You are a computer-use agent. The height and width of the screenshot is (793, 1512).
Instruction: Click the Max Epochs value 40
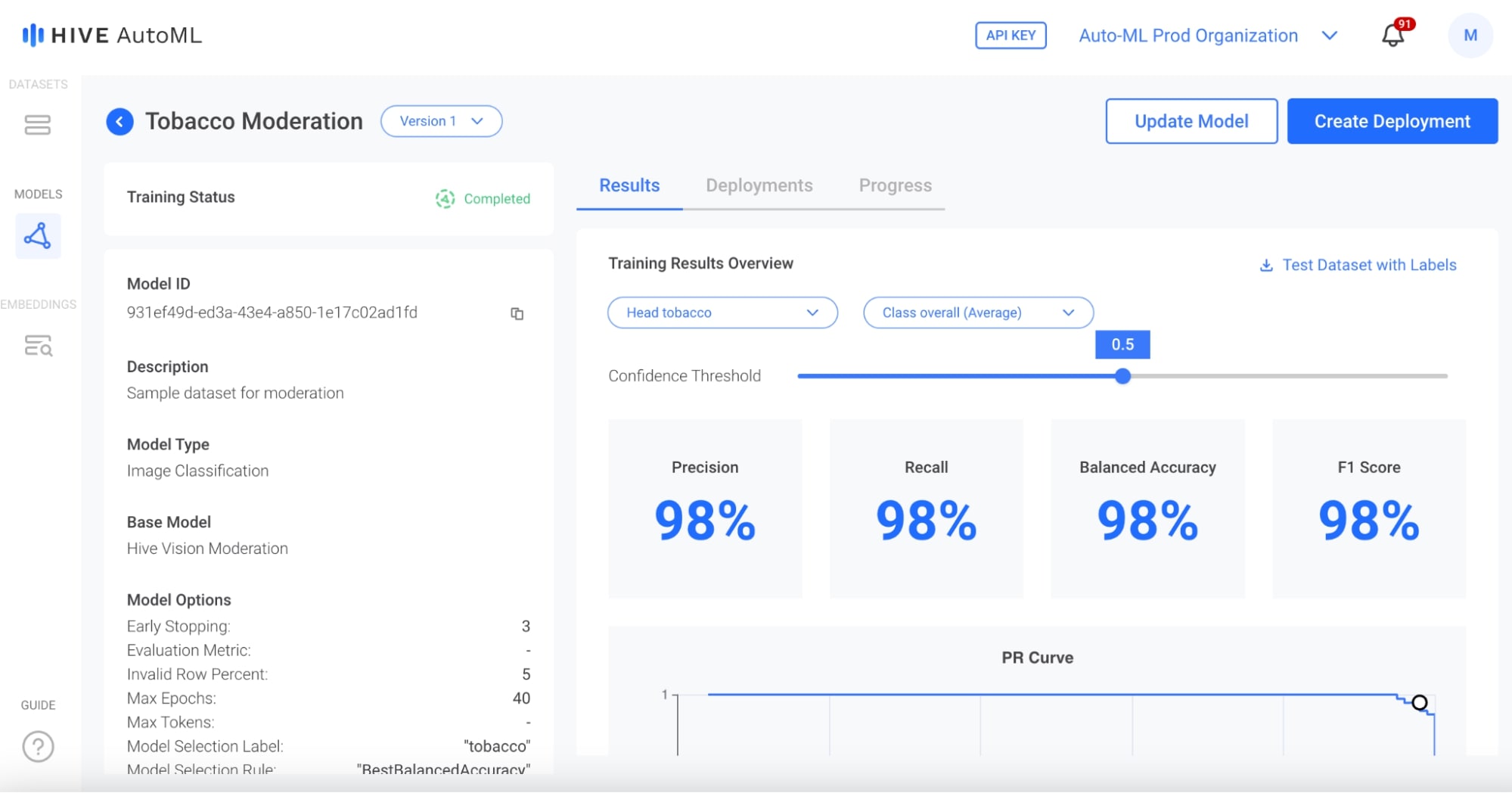522,698
